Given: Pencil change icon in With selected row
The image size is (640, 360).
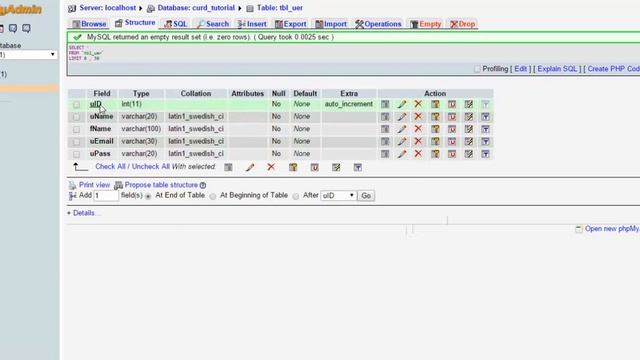Looking at the screenshot, I should 250,167.
